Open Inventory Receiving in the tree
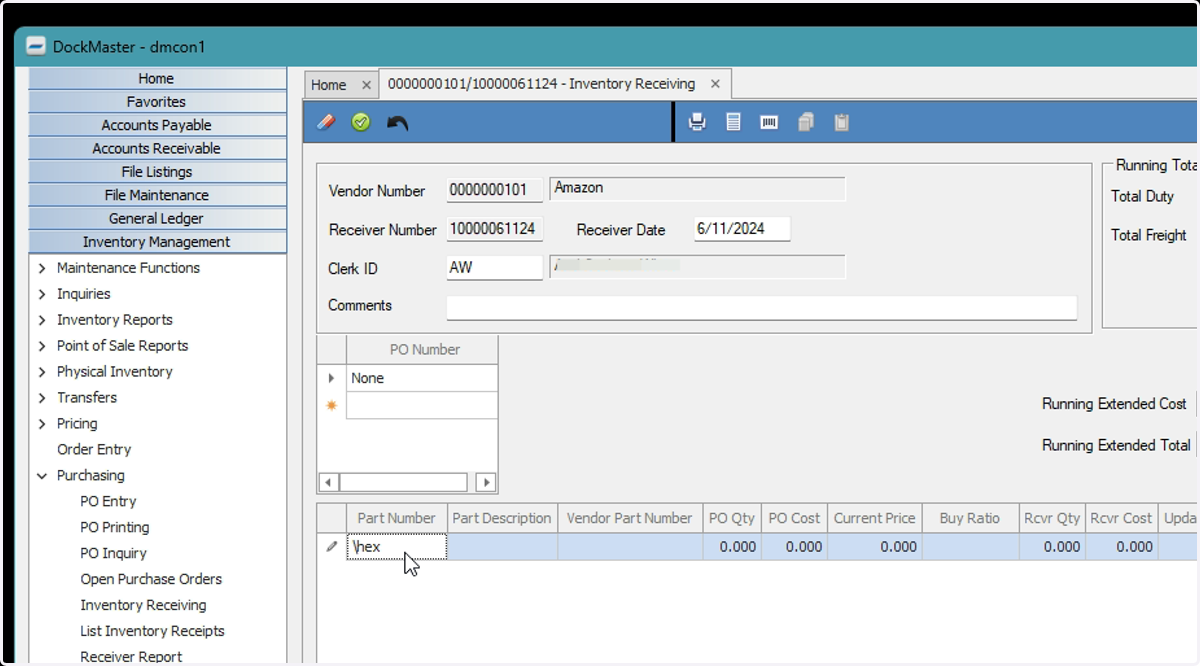Image resolution: width=1200 pixels, height=666 pixels. [x=143, y=606]
